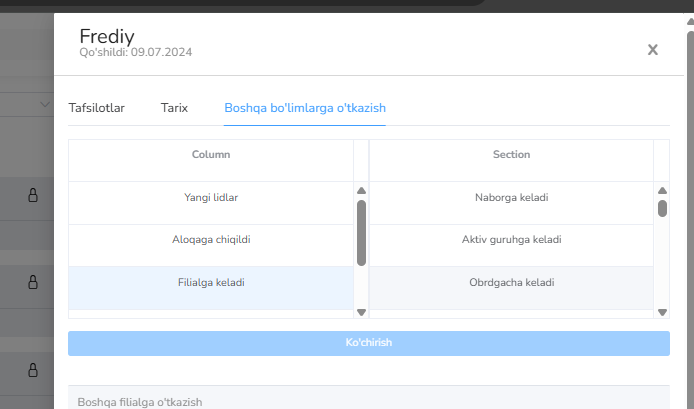The width and height of the screenshot is (694, 409).
Task: Select Yangi lidlar in Column list
Action: 211,197
